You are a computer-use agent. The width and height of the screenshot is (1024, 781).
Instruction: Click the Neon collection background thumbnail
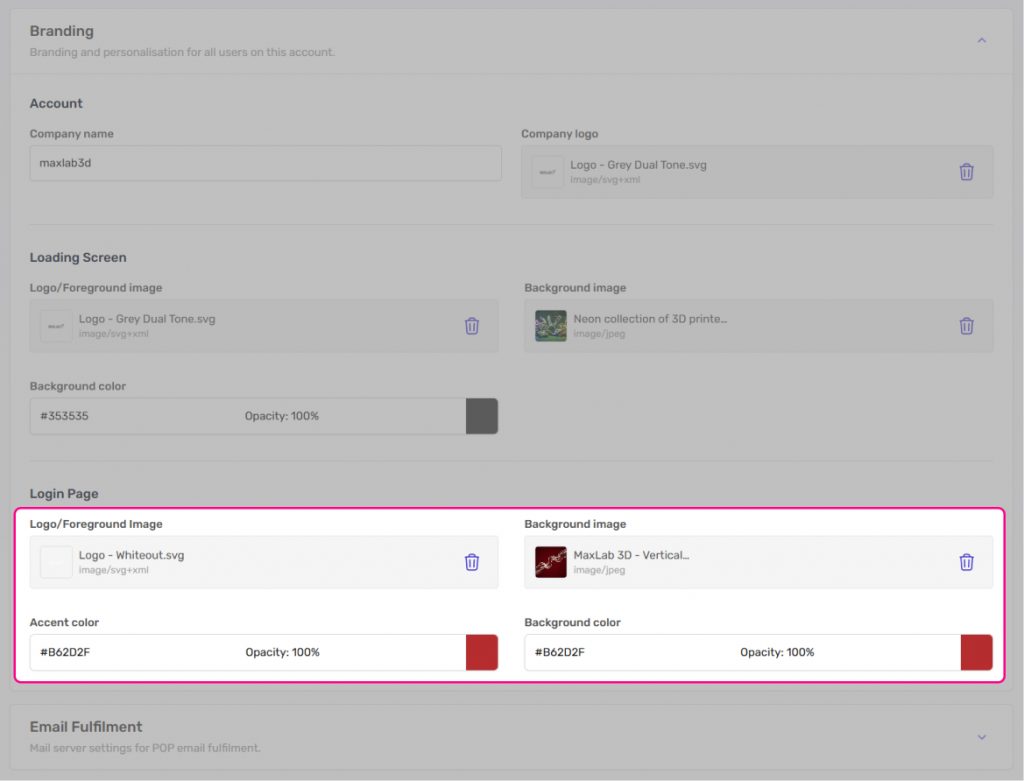(550, 326)
